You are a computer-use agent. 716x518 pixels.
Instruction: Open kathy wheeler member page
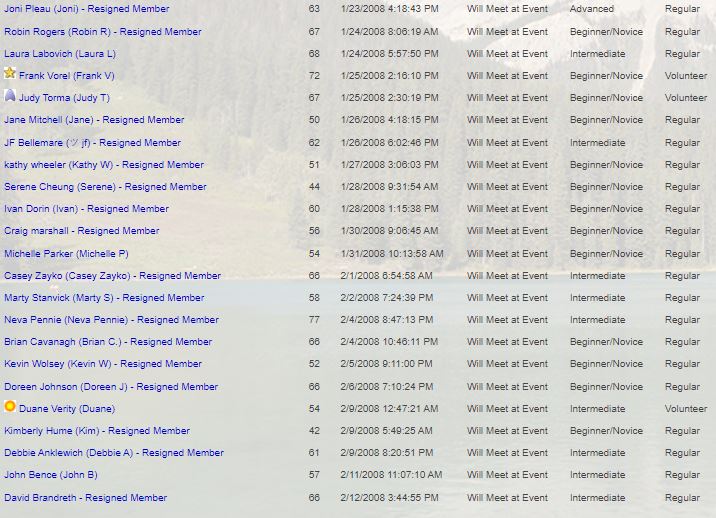tap(103, 165)
